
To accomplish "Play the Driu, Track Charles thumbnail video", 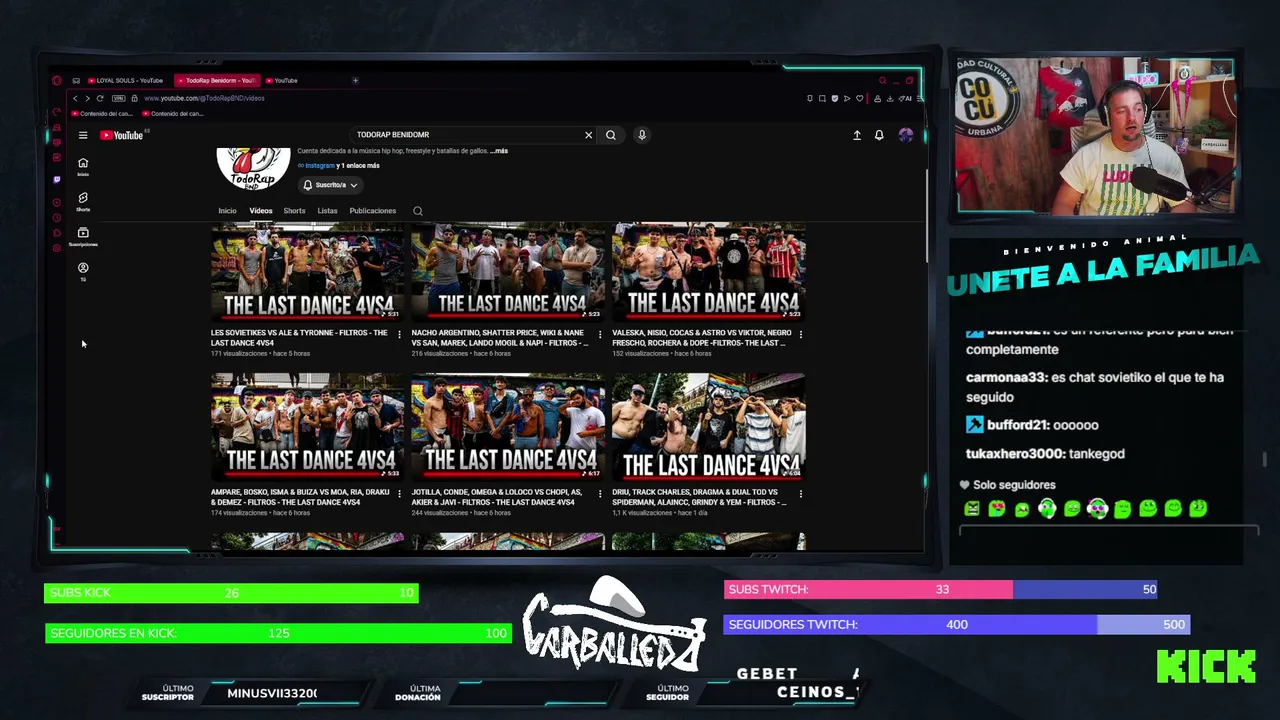I will [x=709, y=427].
